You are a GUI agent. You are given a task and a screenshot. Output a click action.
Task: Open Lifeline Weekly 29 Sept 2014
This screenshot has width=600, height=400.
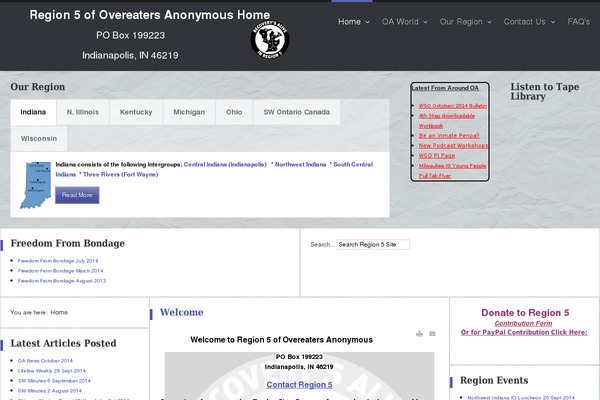tap(52, 371)
